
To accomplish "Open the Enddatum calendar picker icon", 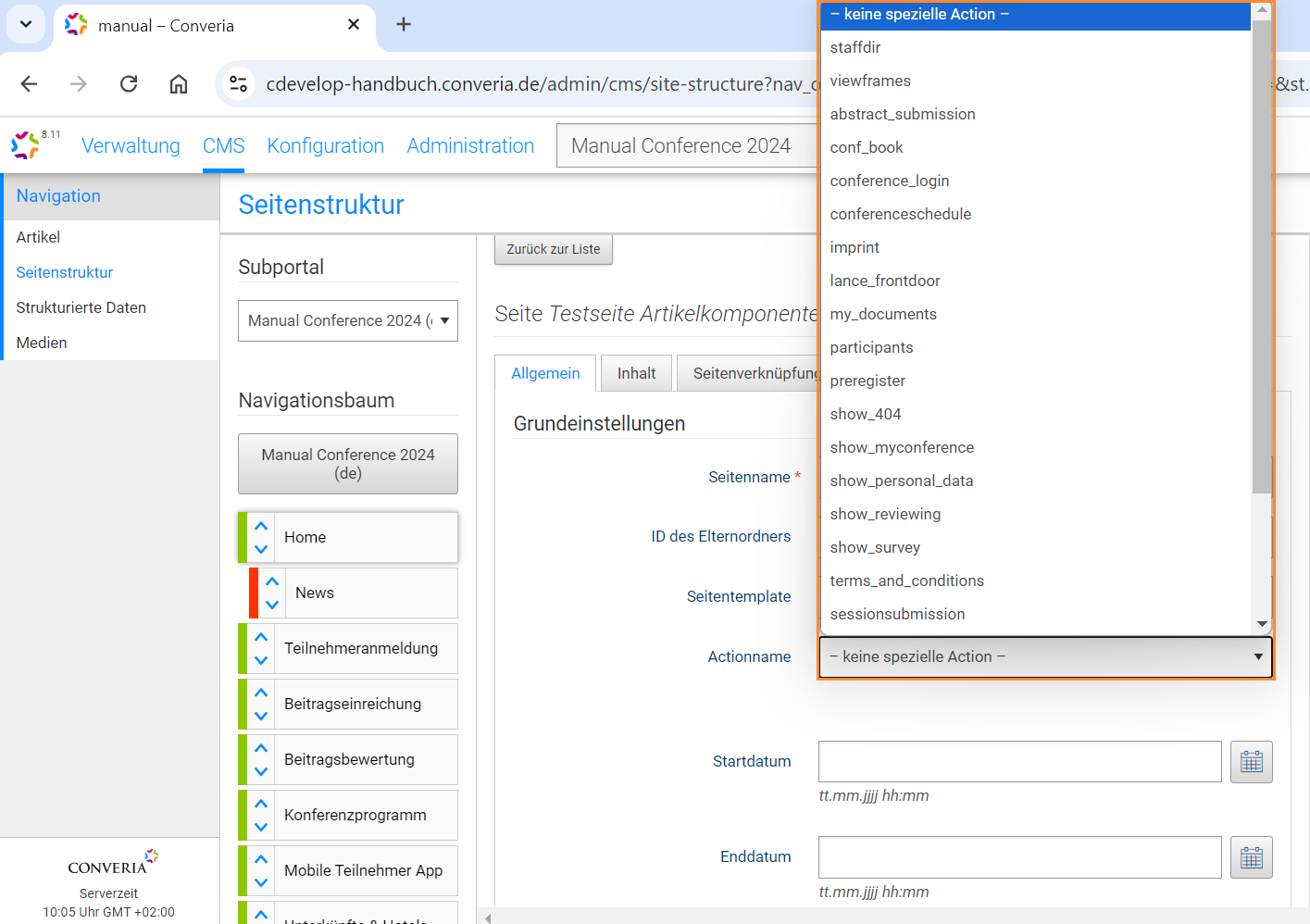I will pyautogui.click(x=1251, y=857).
